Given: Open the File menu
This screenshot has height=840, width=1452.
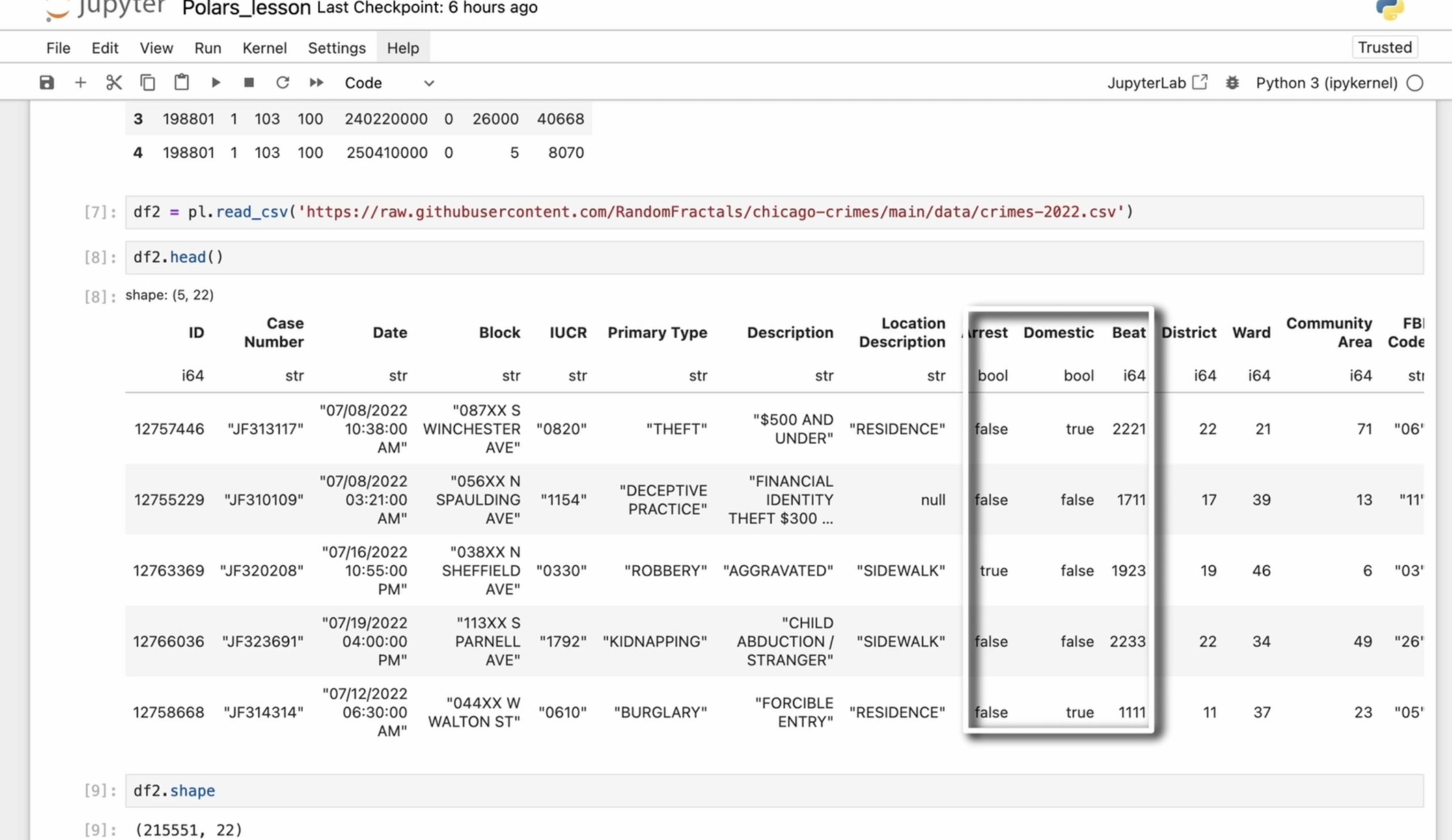Looking at the screenshot, I should point(58,48).
